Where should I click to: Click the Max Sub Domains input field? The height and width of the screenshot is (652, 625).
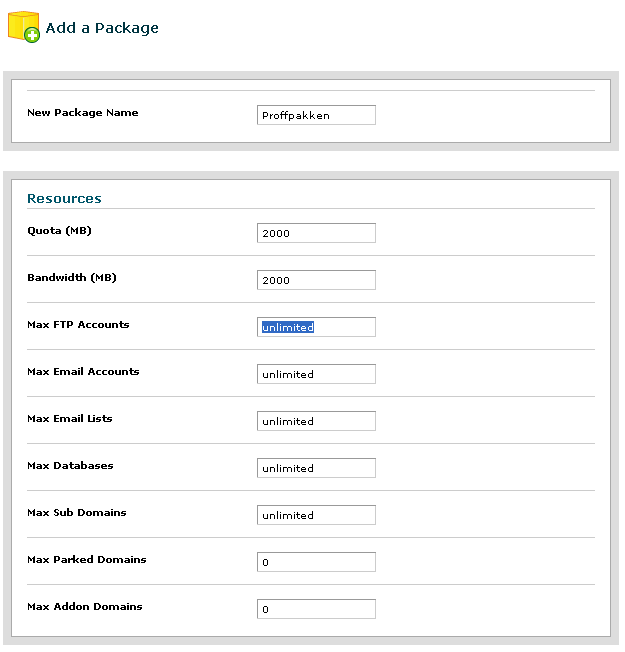pyautogui.click(x=316, y=515)
